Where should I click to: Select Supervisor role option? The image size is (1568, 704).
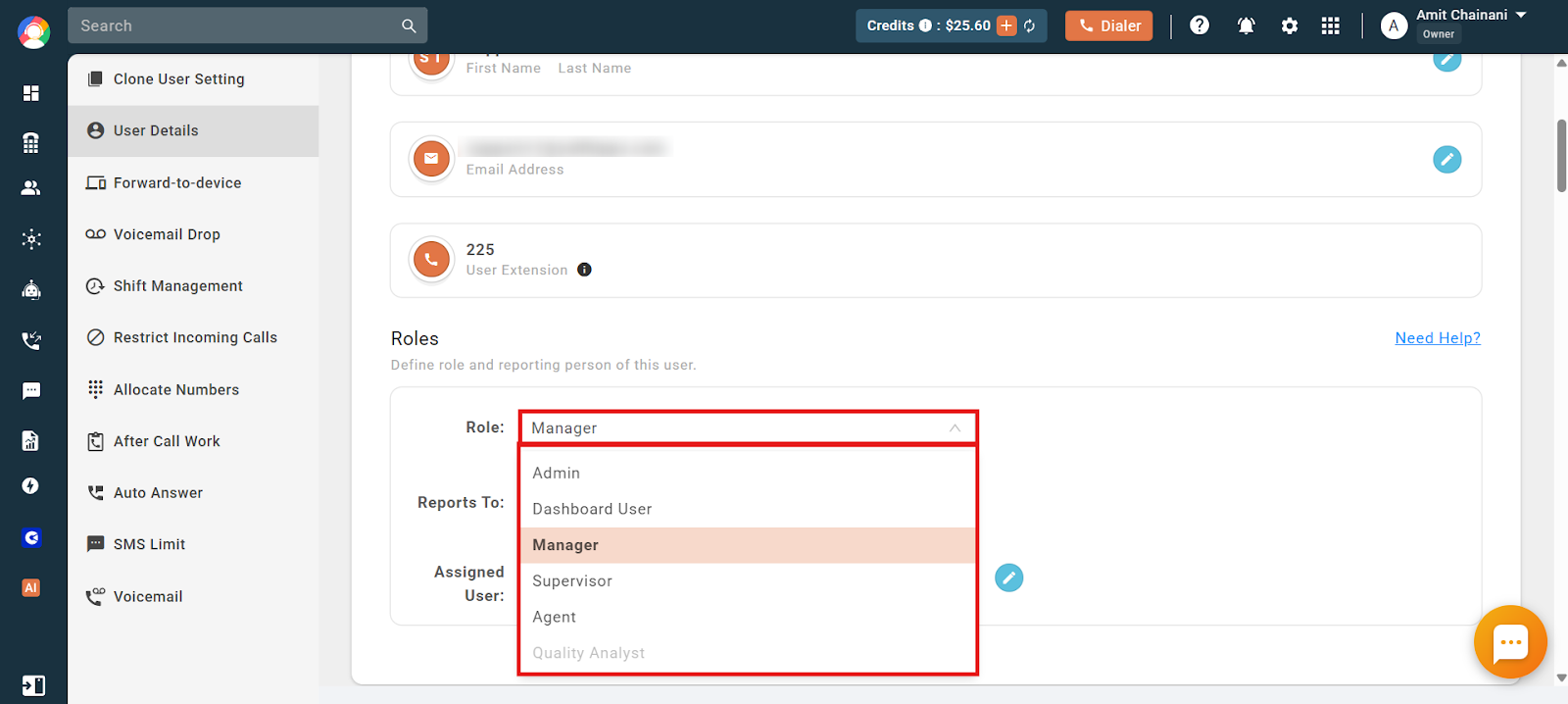coord(748,581)
